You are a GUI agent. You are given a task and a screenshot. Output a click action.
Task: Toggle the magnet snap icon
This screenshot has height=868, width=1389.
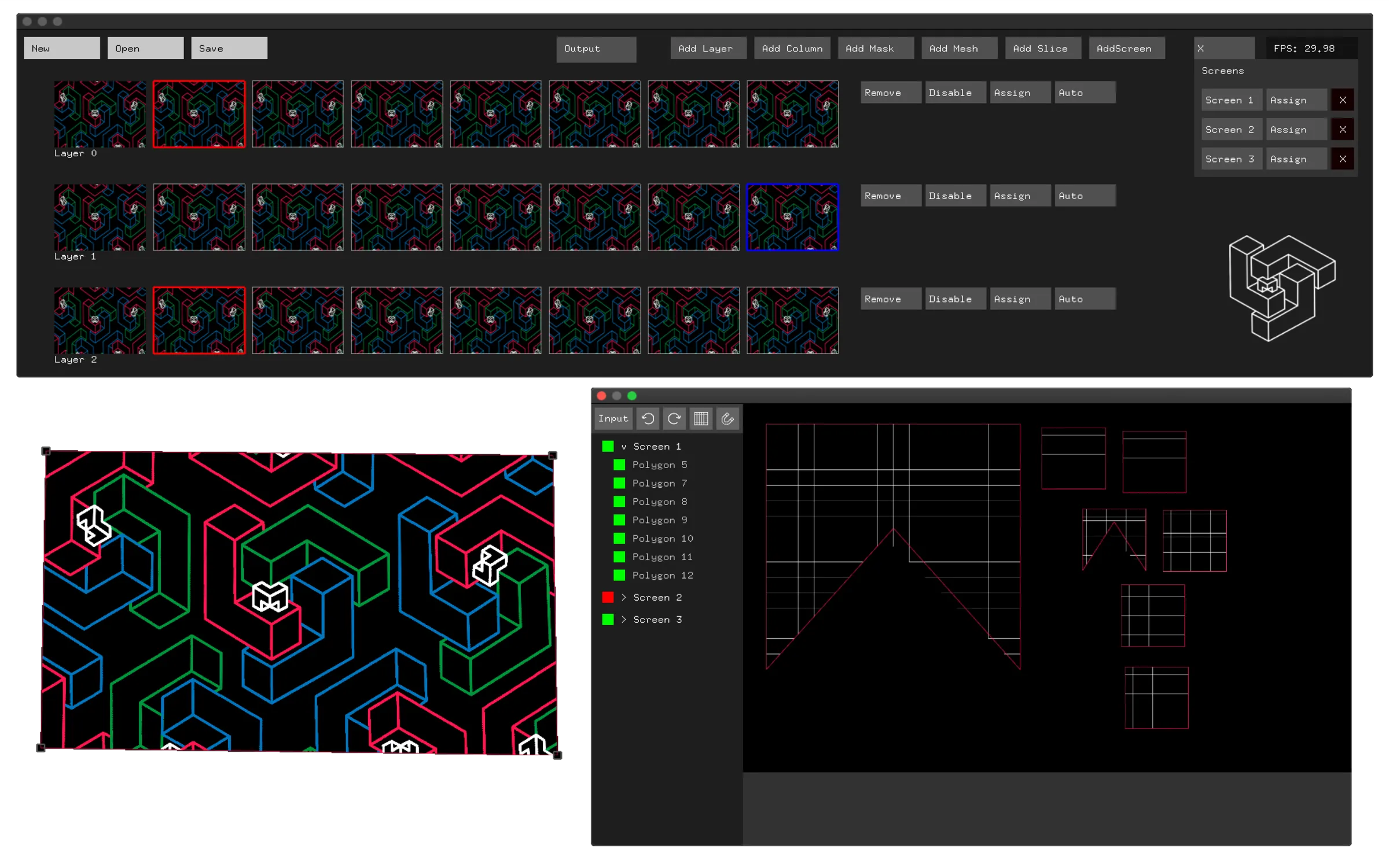coord(727,418)
